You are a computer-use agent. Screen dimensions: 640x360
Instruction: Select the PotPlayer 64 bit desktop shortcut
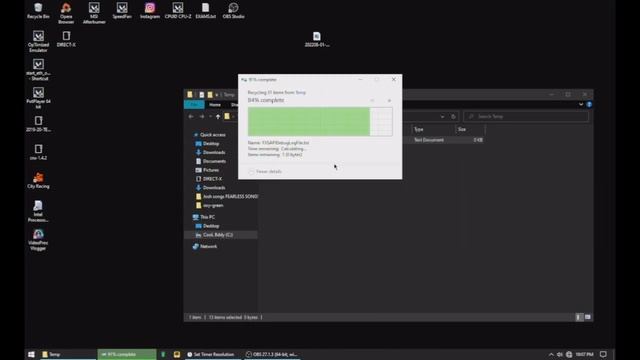click(38, 98)
